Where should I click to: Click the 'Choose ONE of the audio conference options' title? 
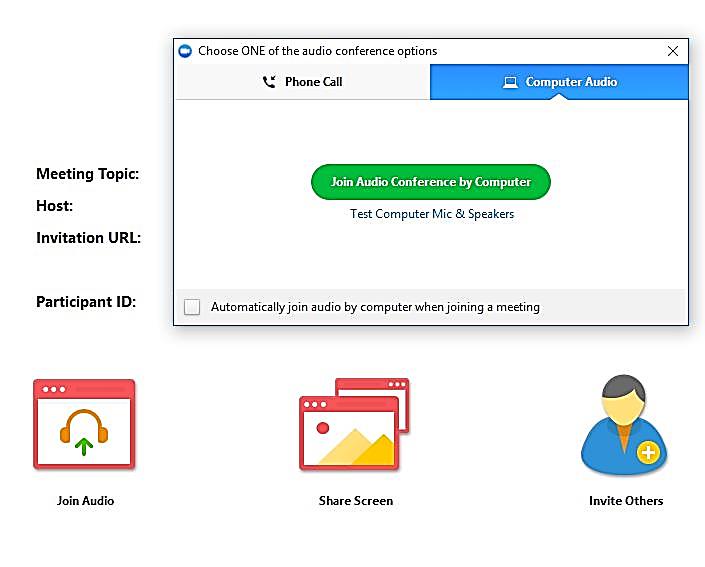(x=317, y=51)
